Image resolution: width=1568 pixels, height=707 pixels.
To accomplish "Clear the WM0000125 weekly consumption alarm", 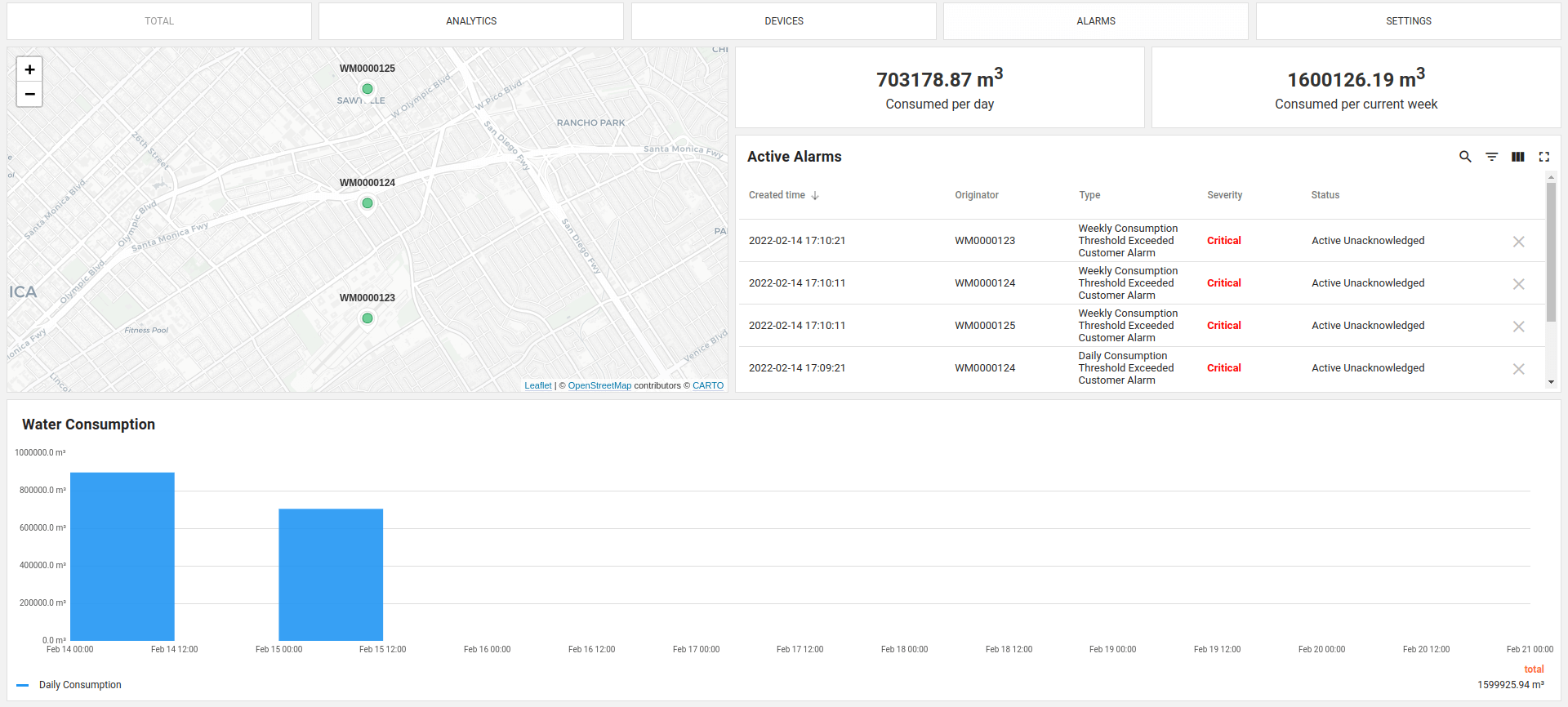I will (1518, 327).
